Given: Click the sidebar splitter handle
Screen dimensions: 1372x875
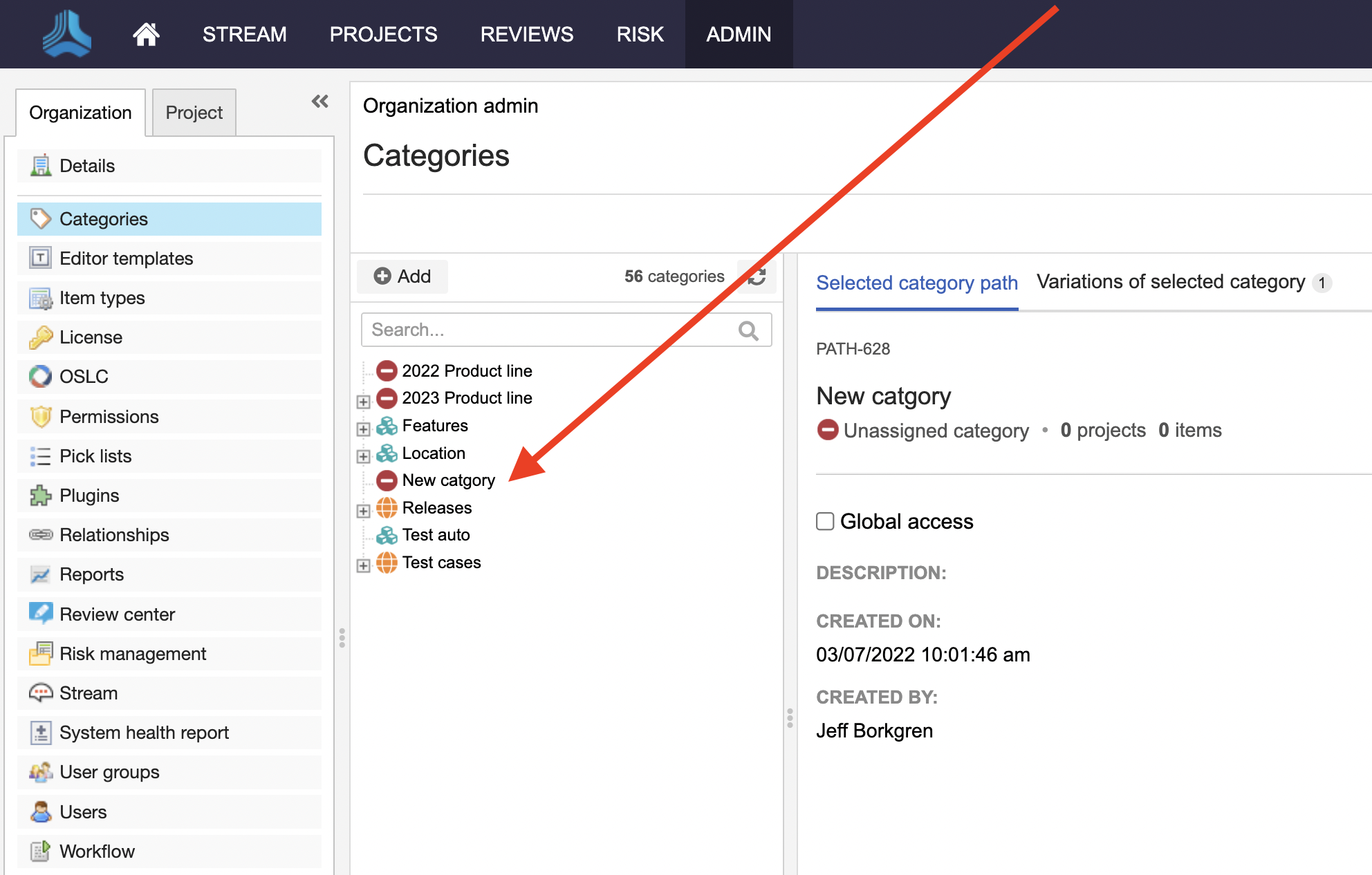Looking at the screenshot, I should [x=342, y=637].
